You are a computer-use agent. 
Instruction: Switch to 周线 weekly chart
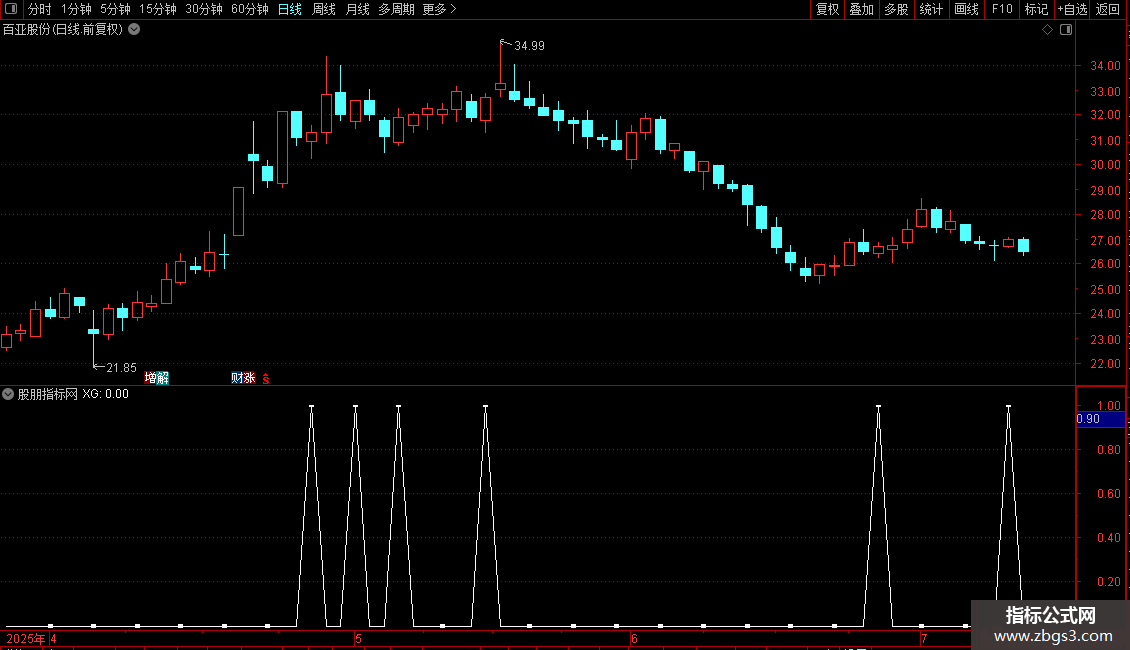tap(324, 9)
